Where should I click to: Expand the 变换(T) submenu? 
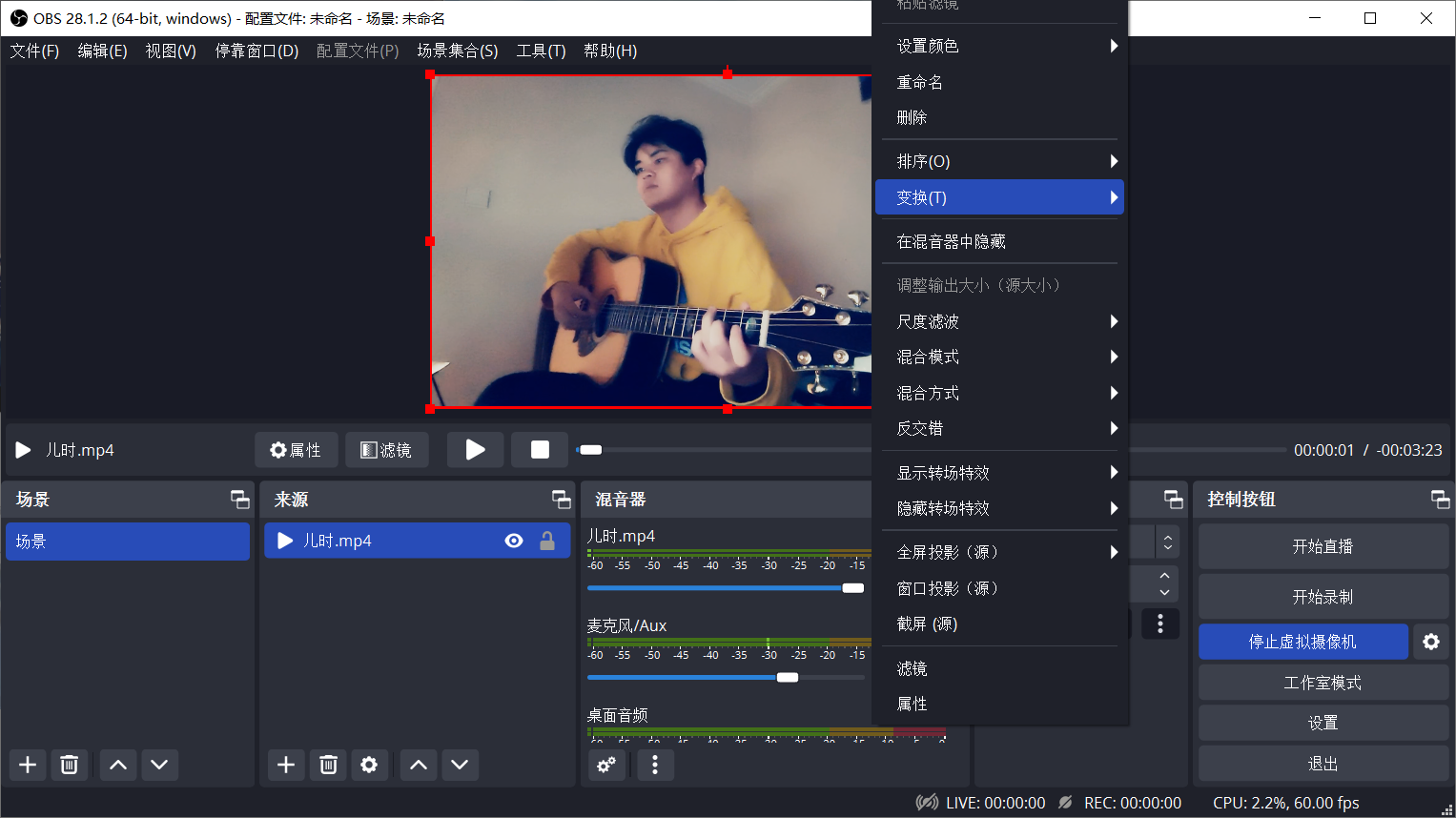pos(998,197)
